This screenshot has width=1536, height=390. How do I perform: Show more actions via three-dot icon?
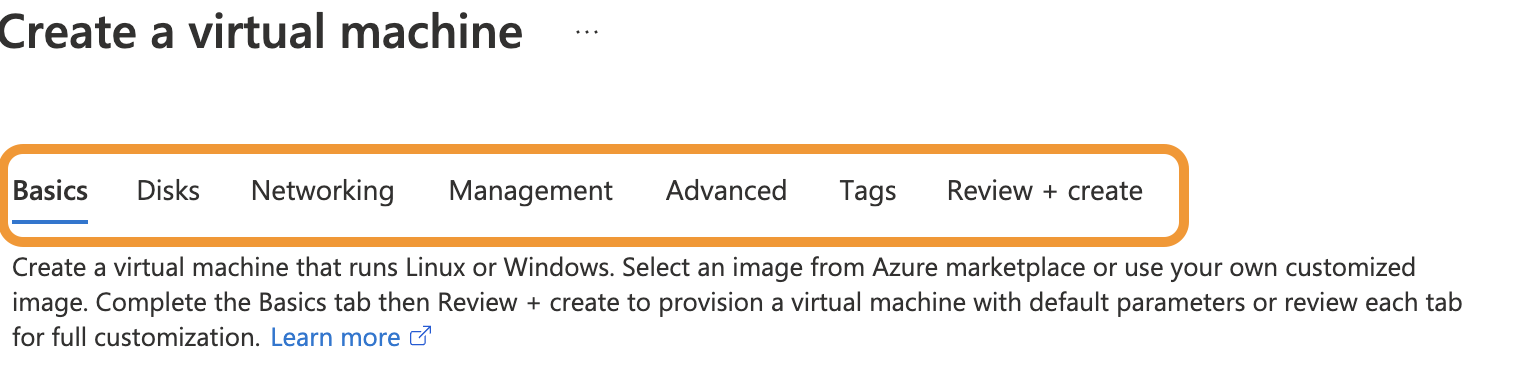click(587, 32)
